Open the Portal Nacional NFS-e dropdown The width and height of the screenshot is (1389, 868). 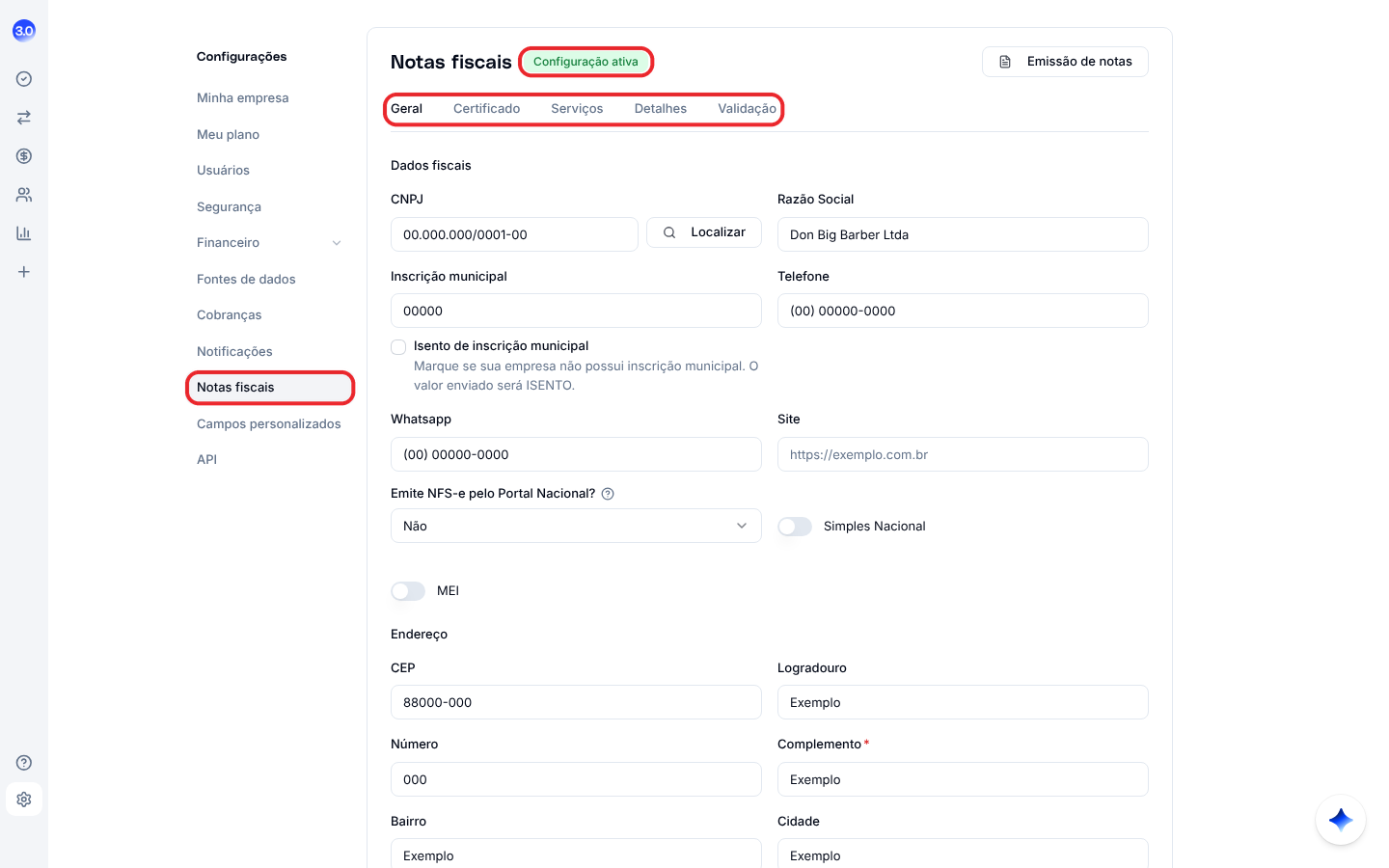576,526
